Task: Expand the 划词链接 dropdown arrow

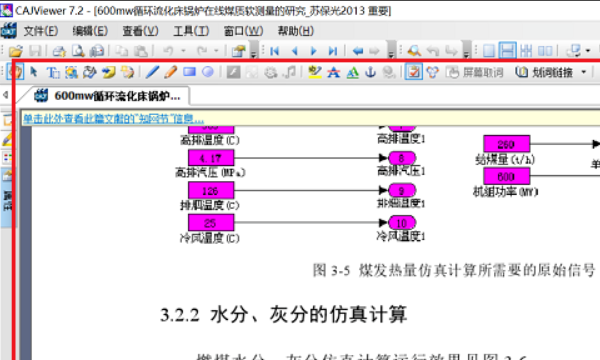Action: pos(584,72)
